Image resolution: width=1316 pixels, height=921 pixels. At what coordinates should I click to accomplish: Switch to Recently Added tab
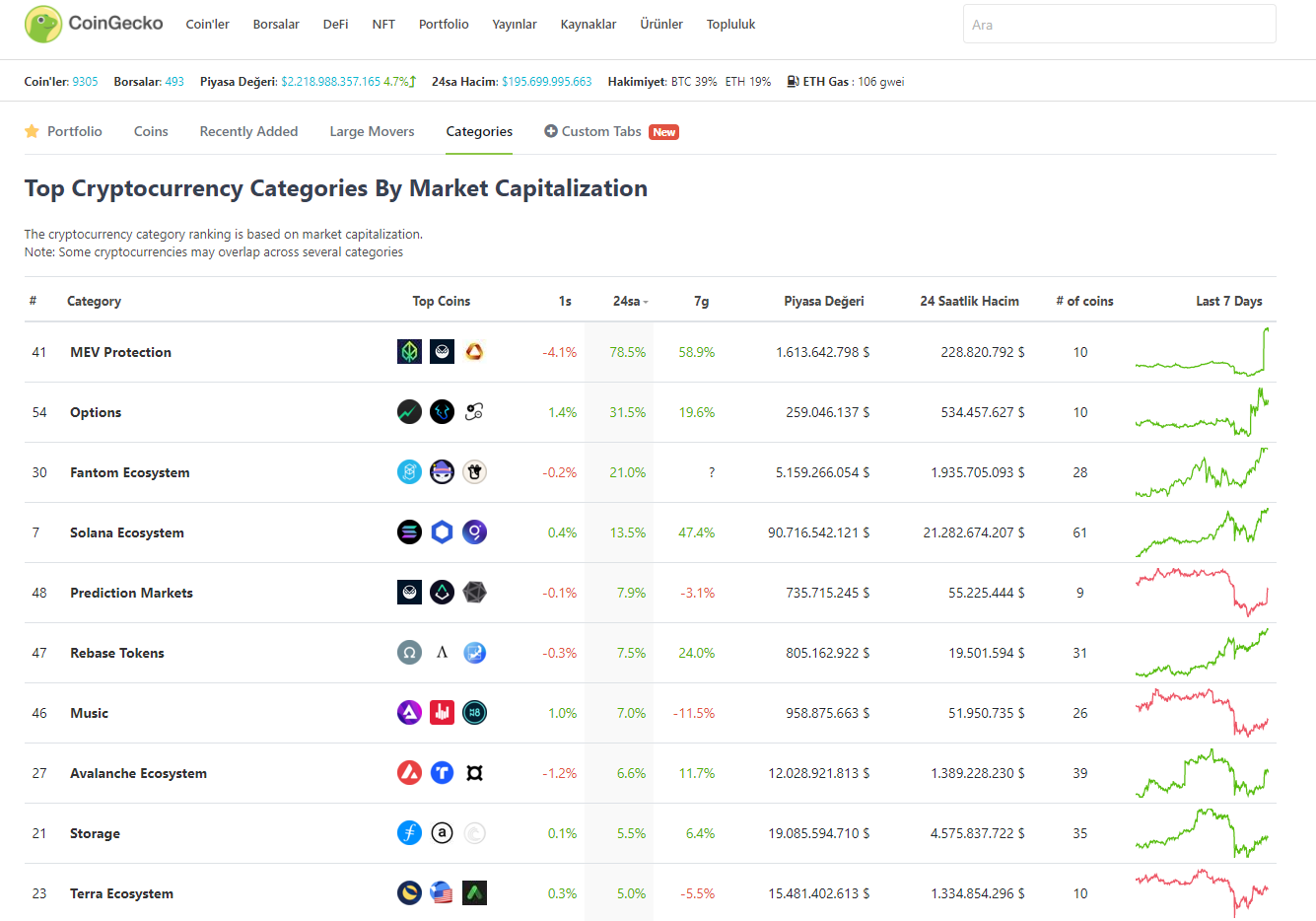click(x=248, y=131)
